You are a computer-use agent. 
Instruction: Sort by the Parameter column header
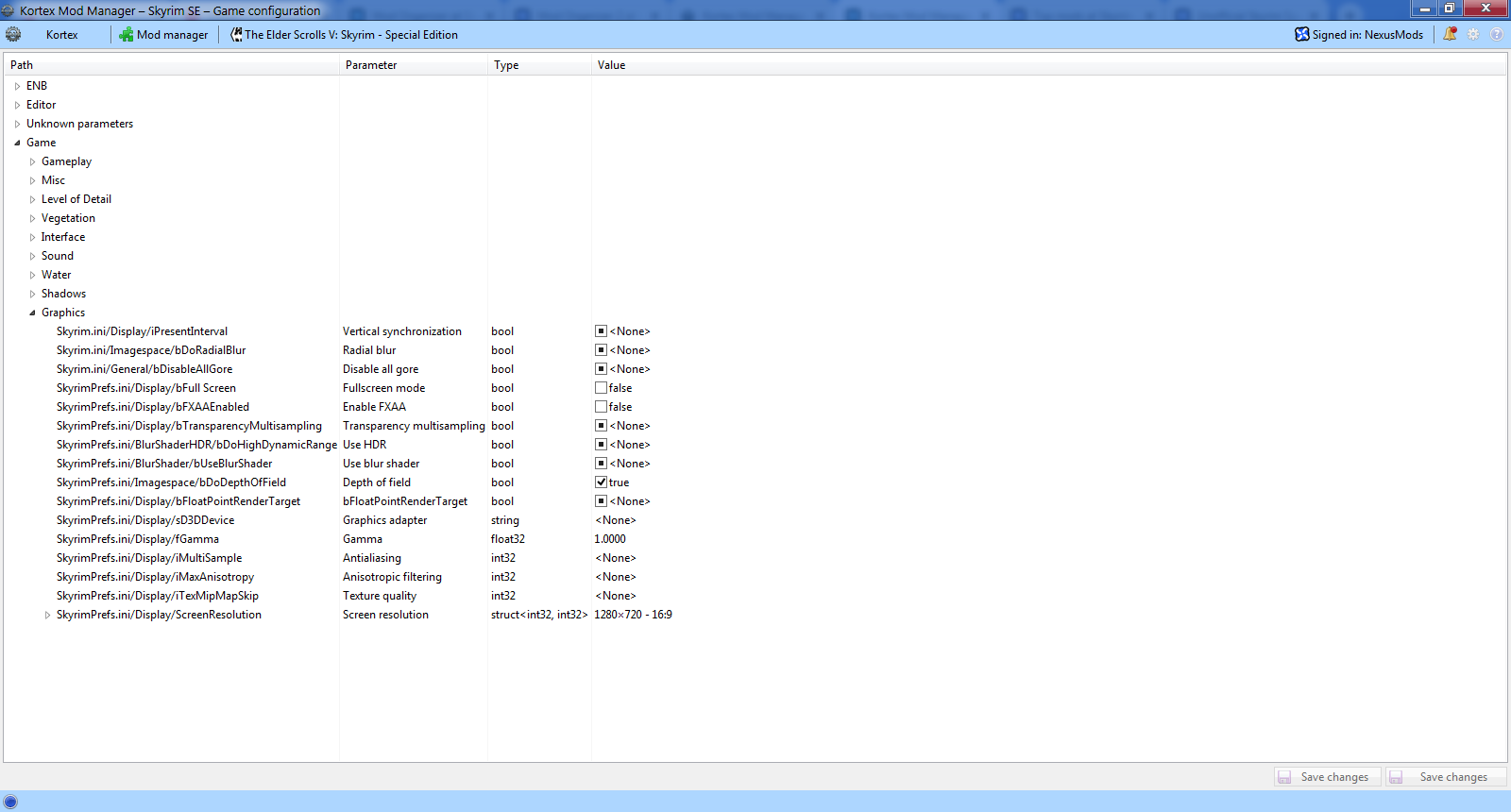point(371,65)
